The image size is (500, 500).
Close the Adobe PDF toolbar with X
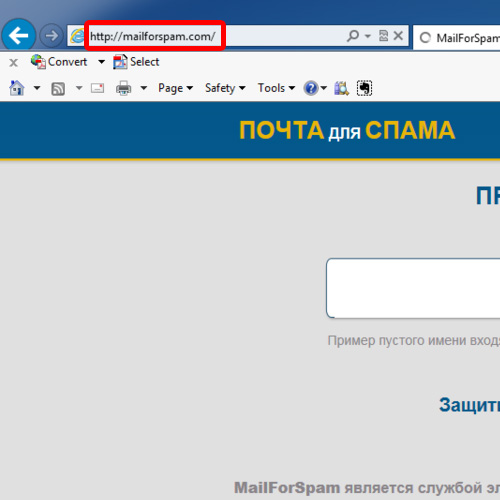click(x=13, y=62)
